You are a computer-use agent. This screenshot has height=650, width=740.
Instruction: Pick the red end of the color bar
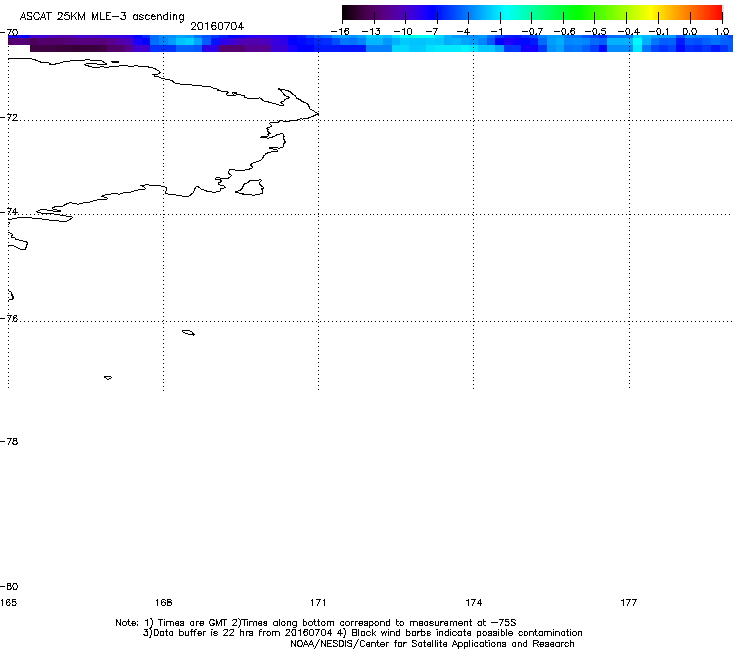[x=715, y=13]
